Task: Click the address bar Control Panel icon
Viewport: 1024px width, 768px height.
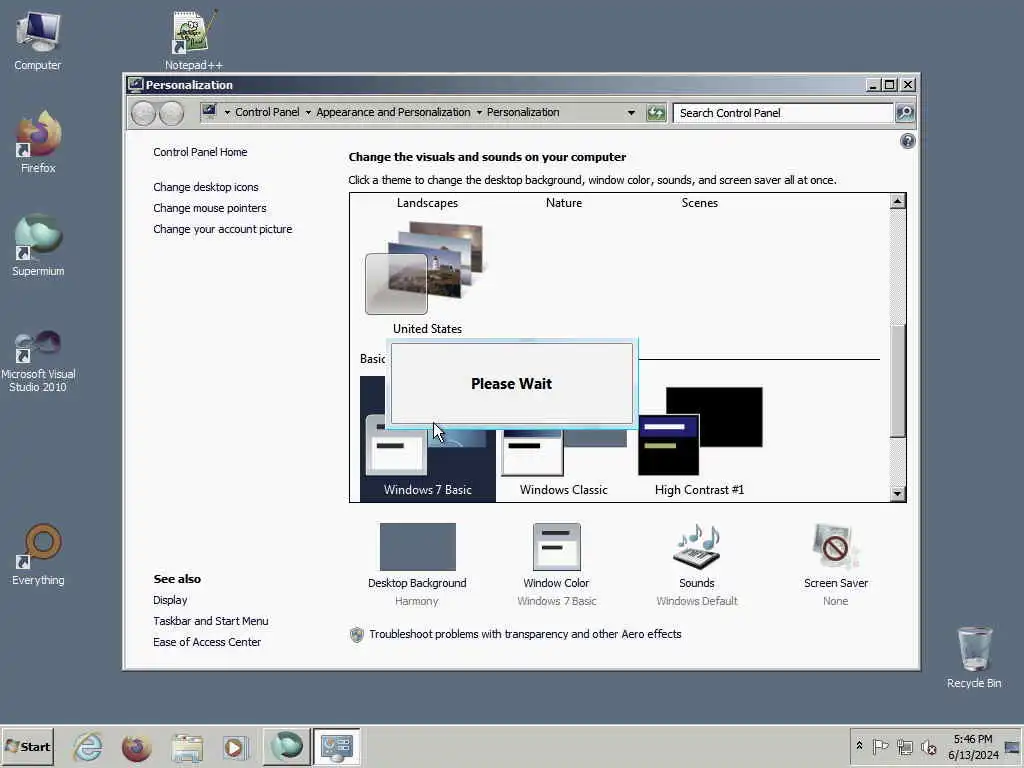Action: click(x=209, y=112)
